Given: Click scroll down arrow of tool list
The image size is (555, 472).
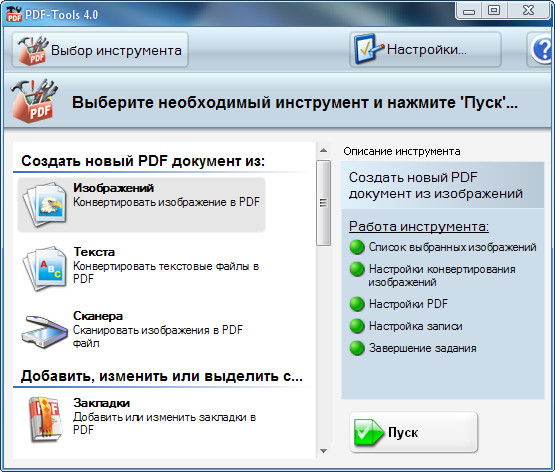Looking at the screenshot, I should 323,451.
